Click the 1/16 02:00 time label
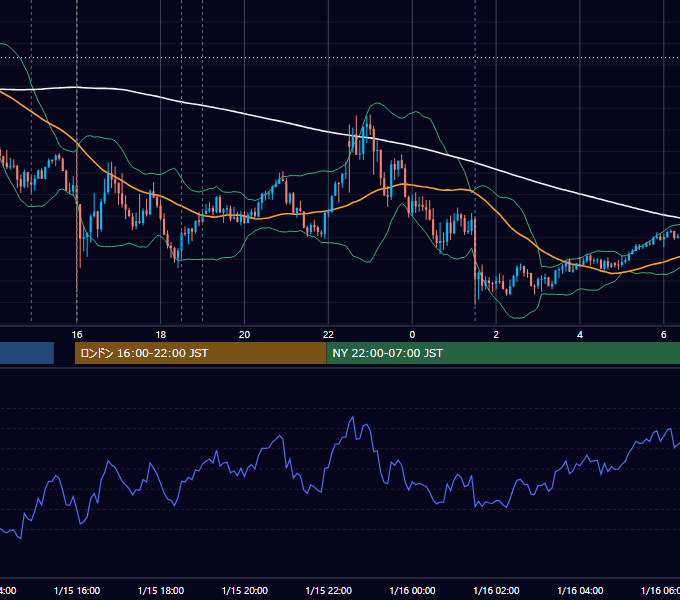Viewport: 680px width, 600px height. click(x=496, y=590)
